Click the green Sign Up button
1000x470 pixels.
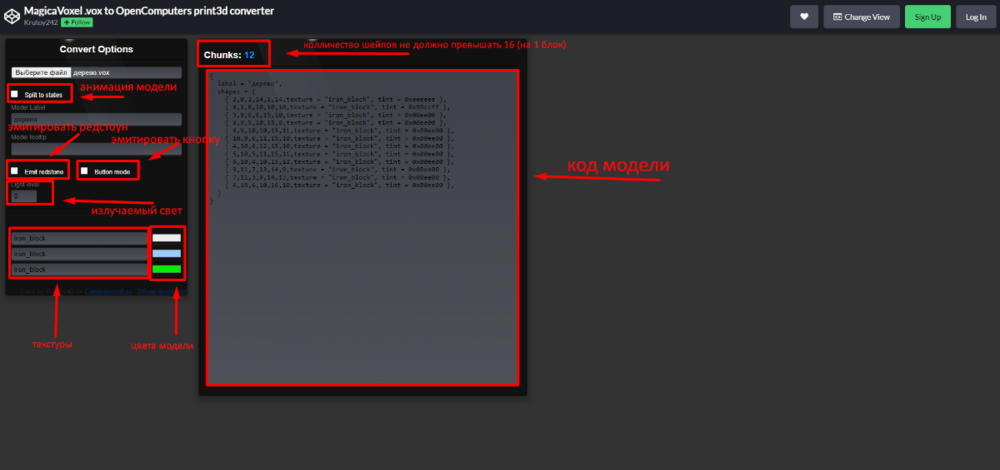[927, 16]
